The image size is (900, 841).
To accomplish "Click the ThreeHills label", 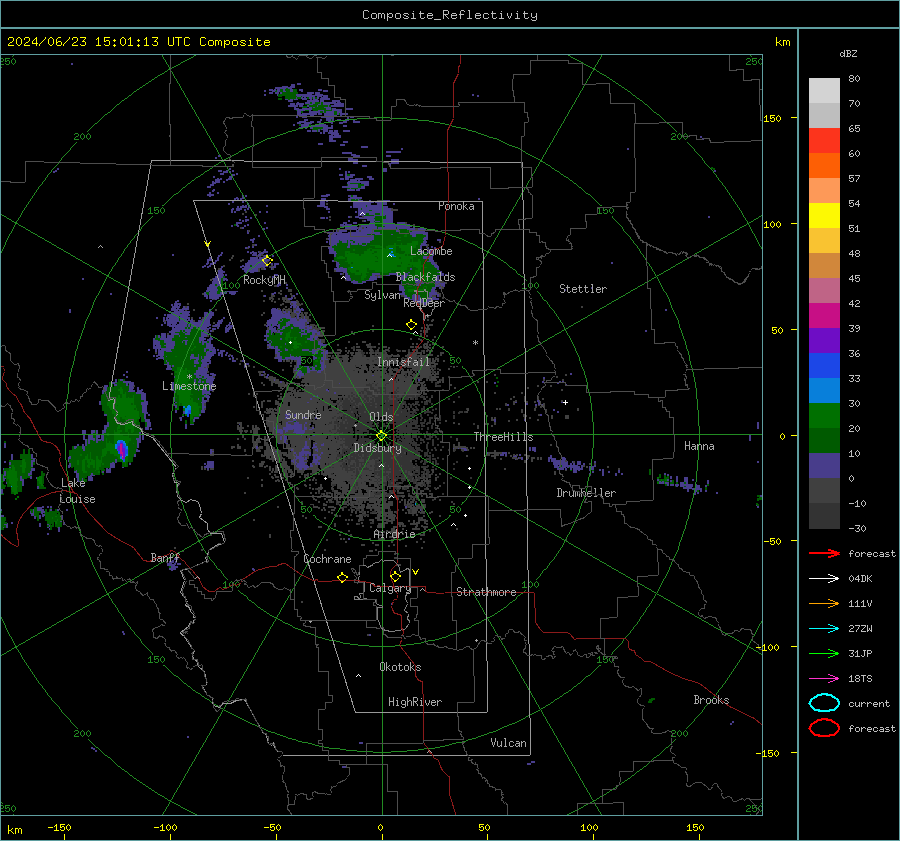I will [x=503, y=437].
